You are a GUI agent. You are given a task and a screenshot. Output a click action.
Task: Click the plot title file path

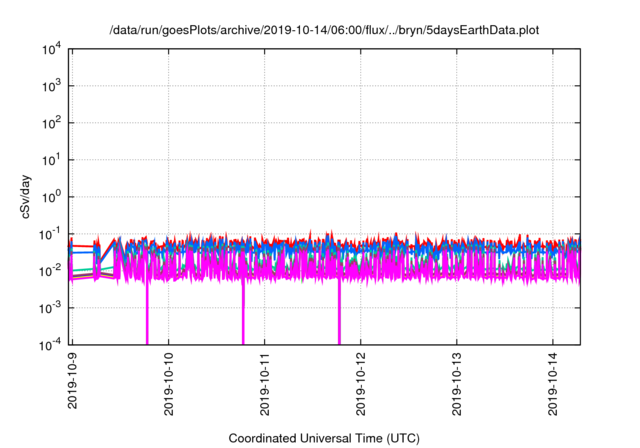324,30
